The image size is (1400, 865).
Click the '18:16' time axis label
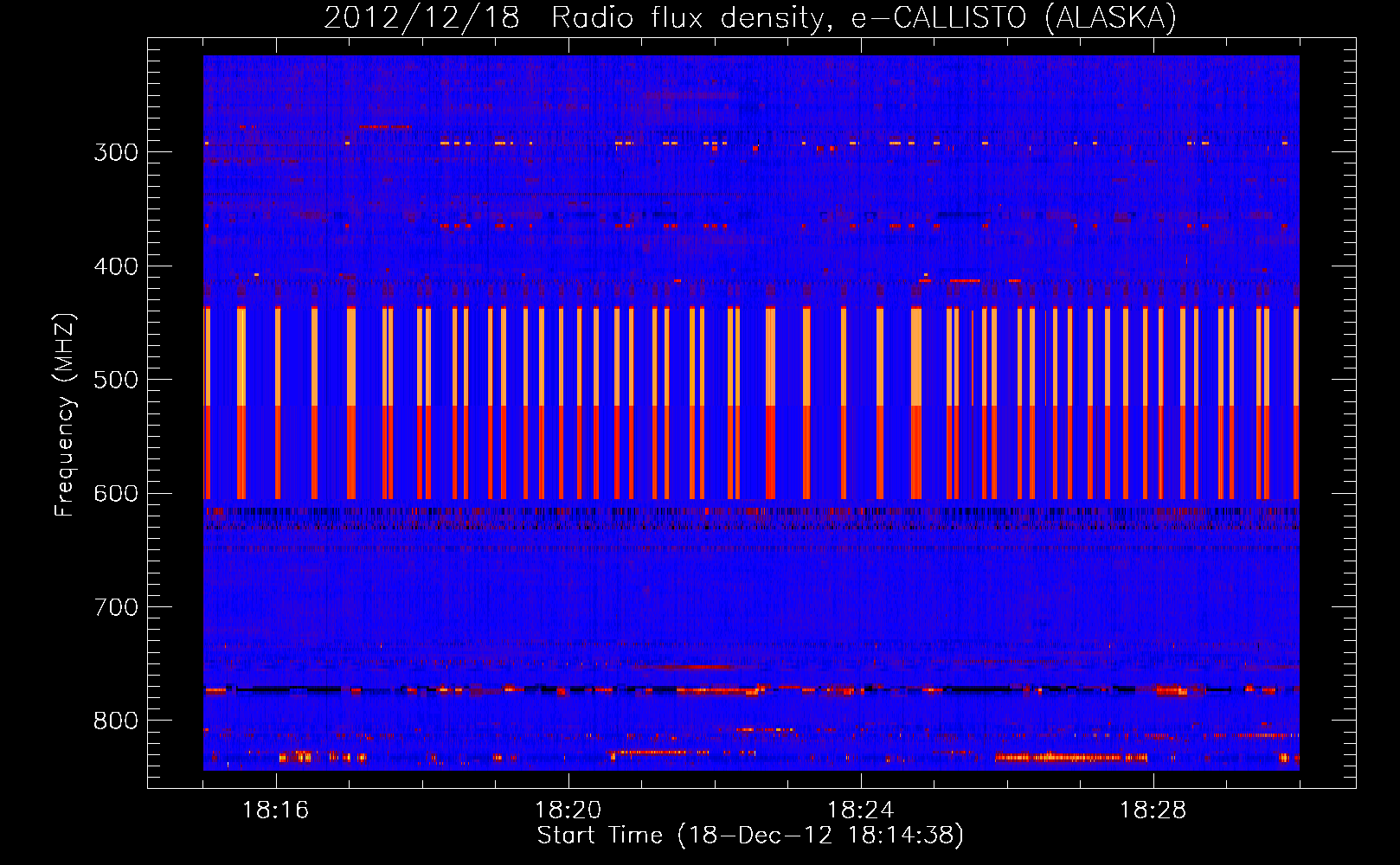coord(276,811)
